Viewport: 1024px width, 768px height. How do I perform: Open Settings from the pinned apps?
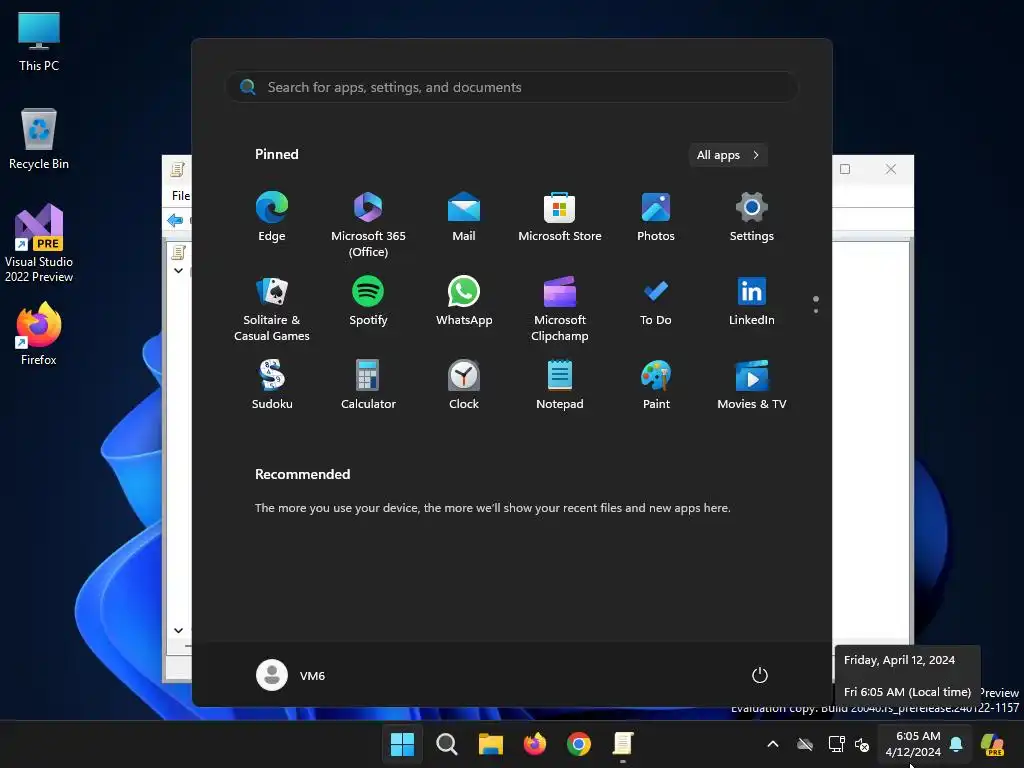tap(752, 217)
